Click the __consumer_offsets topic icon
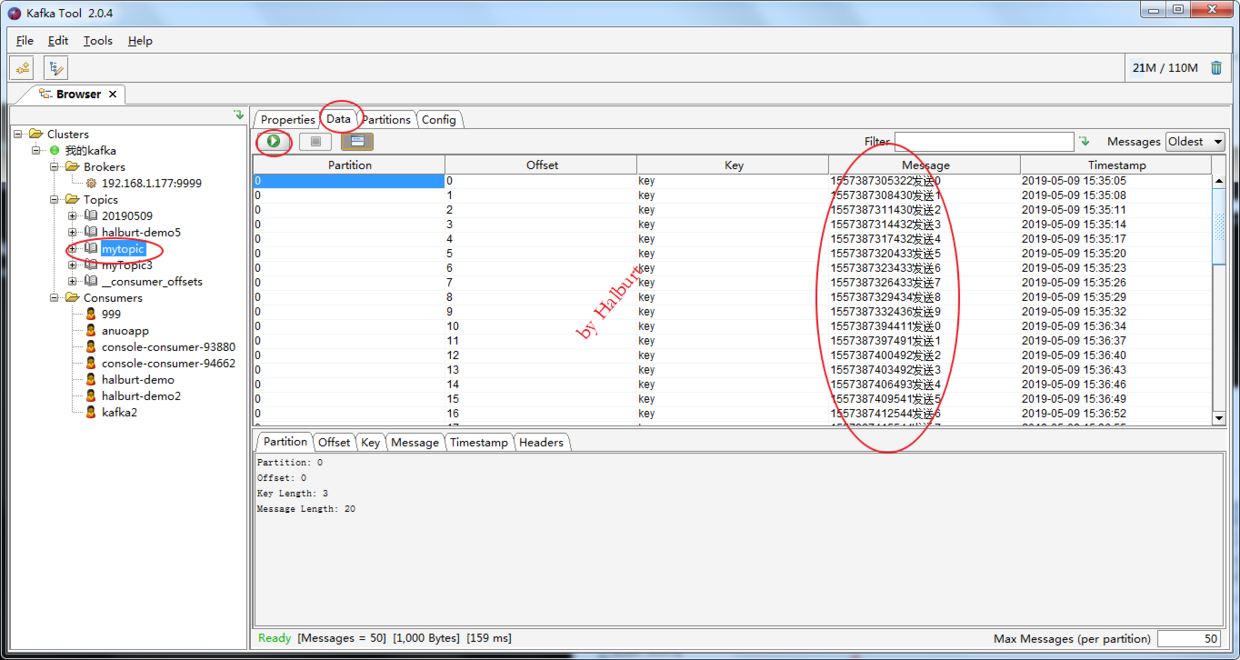Viewport: 1240px width, 660px height. tap(90, 281)
